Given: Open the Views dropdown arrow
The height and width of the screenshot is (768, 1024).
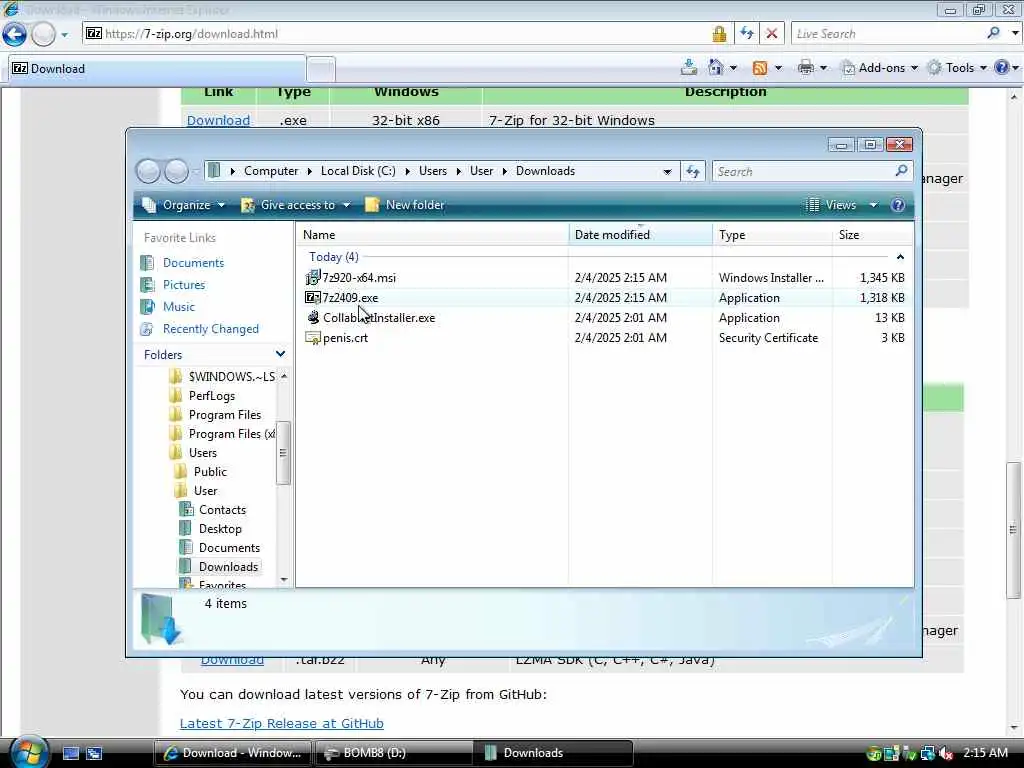Looking at the screenshot, I should tap(873, 205).
